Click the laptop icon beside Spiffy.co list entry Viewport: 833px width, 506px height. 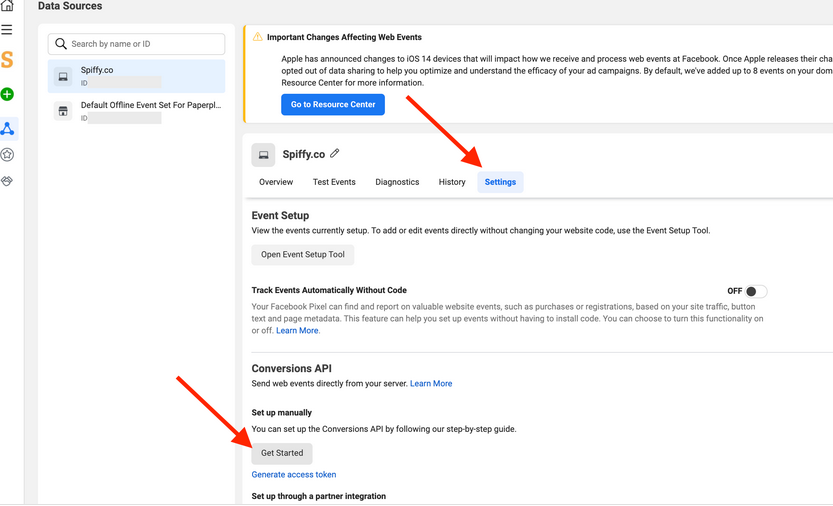point(63,77)
